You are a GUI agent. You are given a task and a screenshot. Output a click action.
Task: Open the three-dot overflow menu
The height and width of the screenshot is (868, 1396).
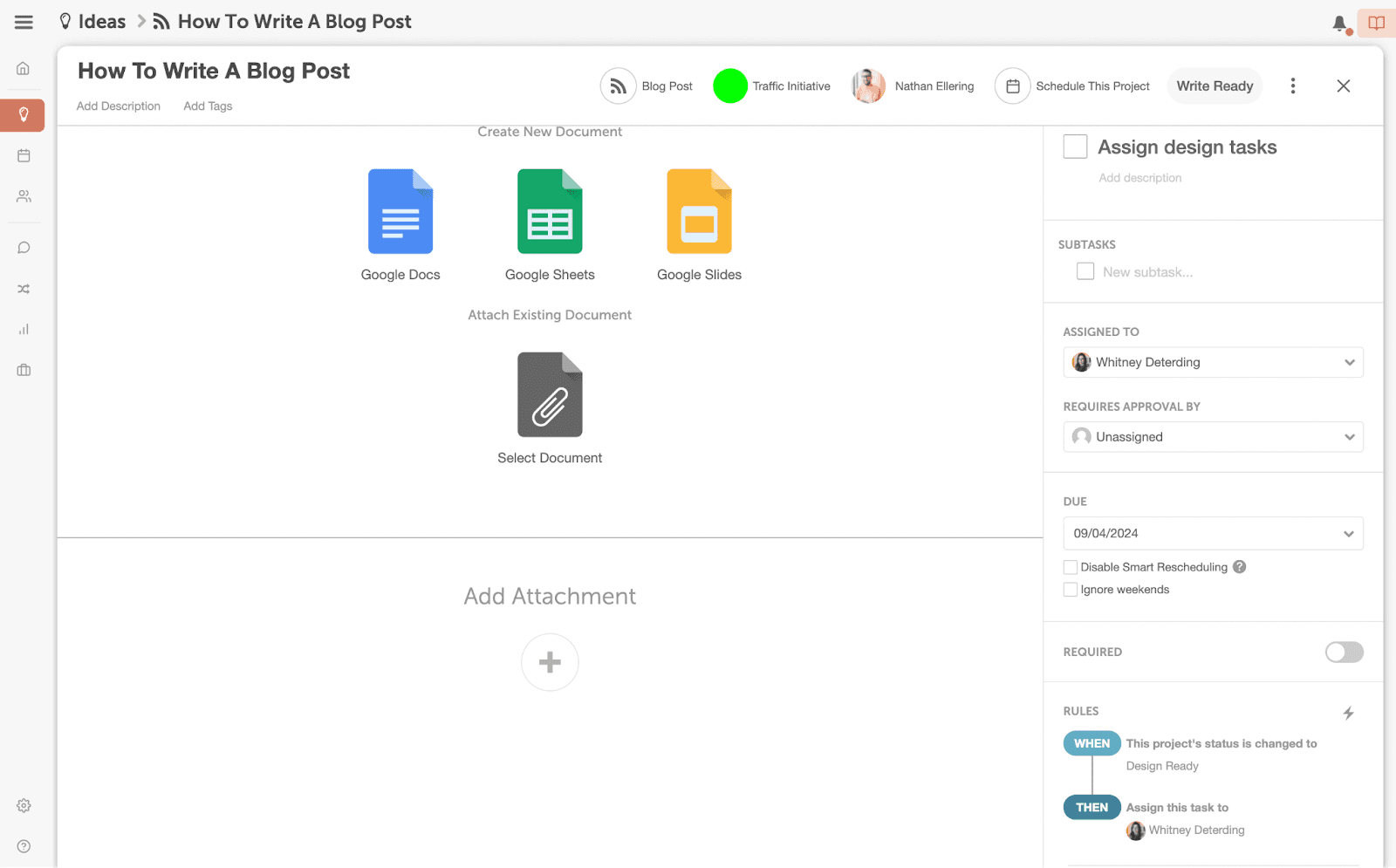[1292, 85]
